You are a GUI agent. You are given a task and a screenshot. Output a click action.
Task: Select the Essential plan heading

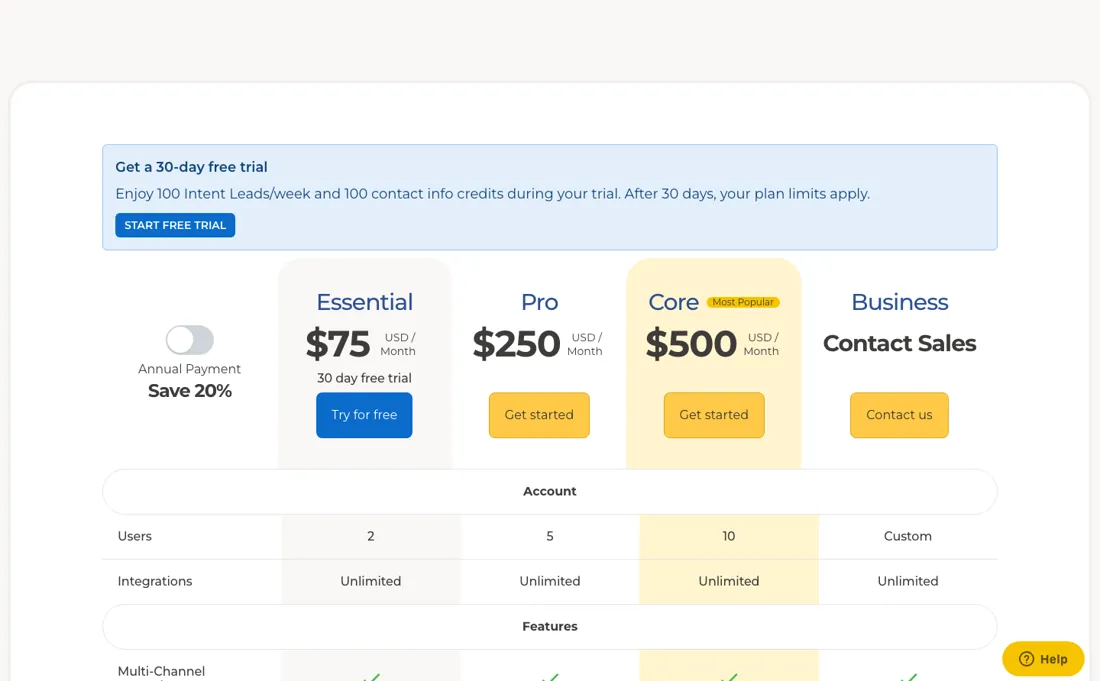(364, 302)
